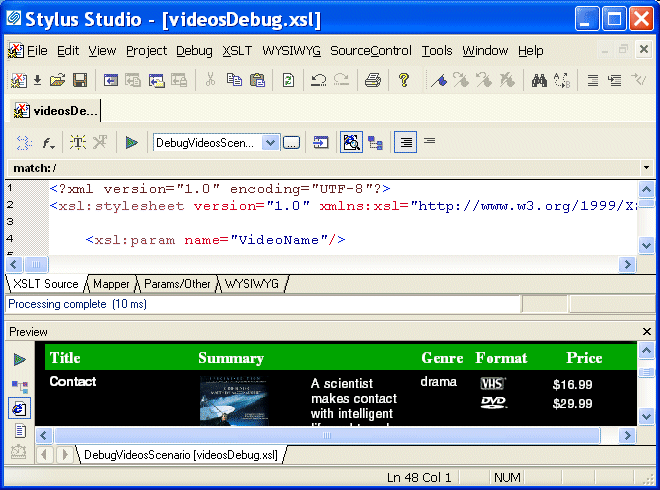Image resolution: width=660 pixels, height=490 pixels.
Task: Click the Preview horizontal scrollbar thumb
Action: pyautogui.click(x=327, y=436)
